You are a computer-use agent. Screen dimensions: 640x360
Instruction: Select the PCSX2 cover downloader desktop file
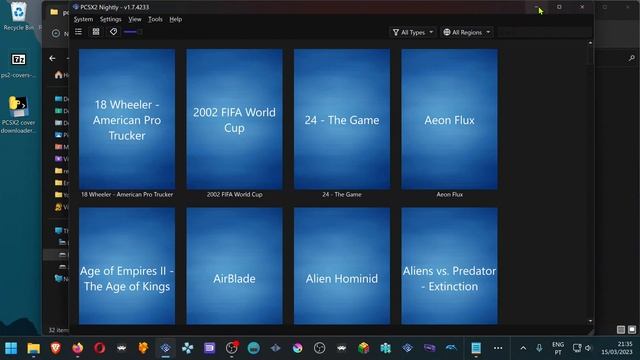(18, 115)
